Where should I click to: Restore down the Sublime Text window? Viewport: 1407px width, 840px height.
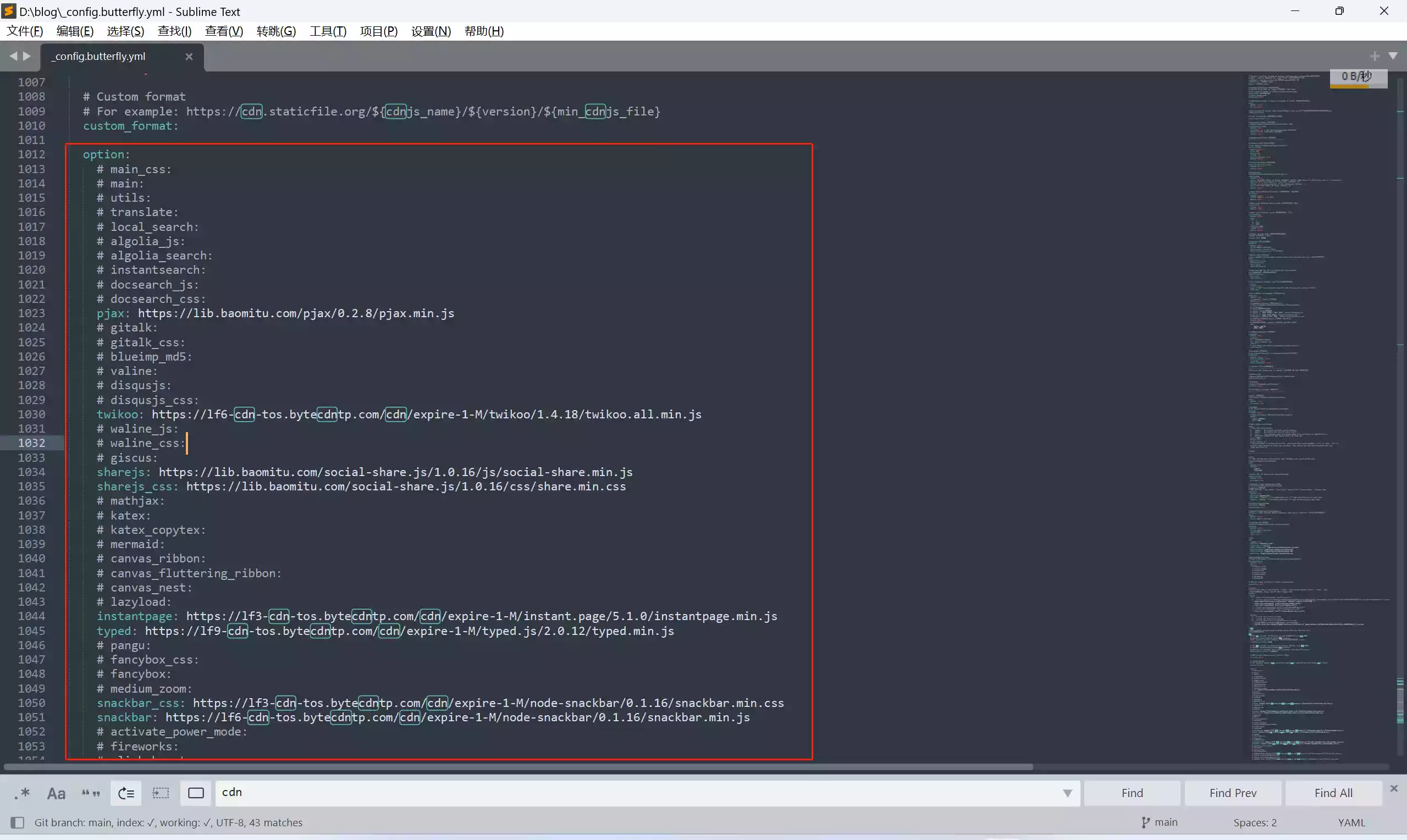point(1339,11)
